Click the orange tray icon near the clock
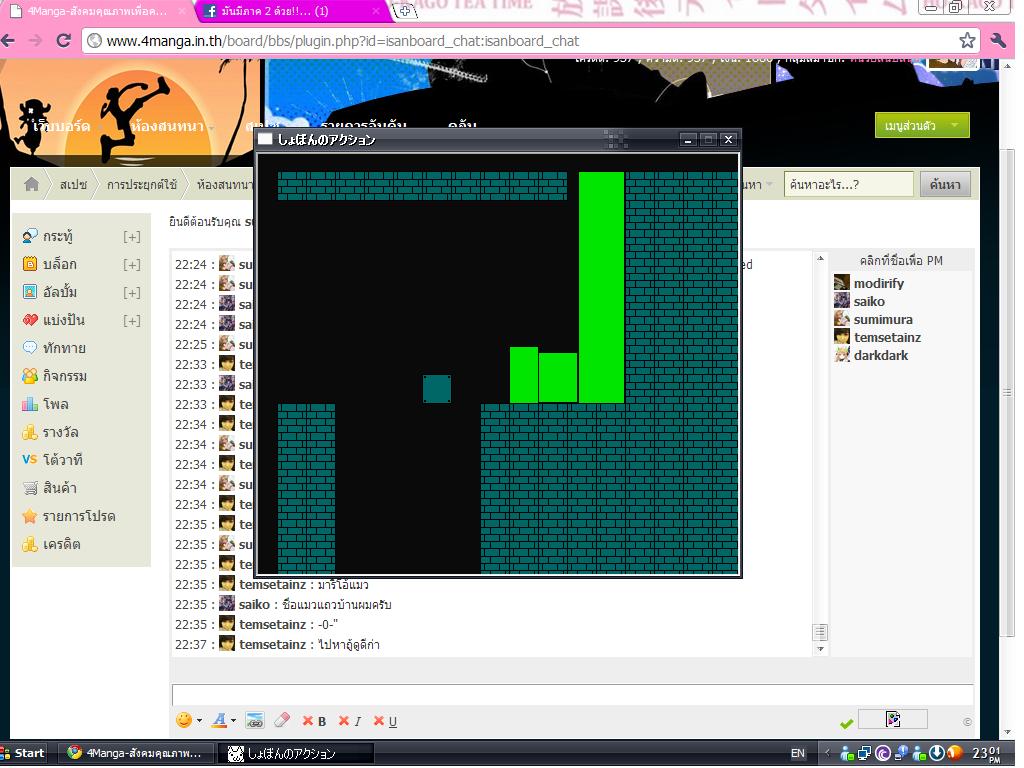1024x768 pixels. coord(954,754)
